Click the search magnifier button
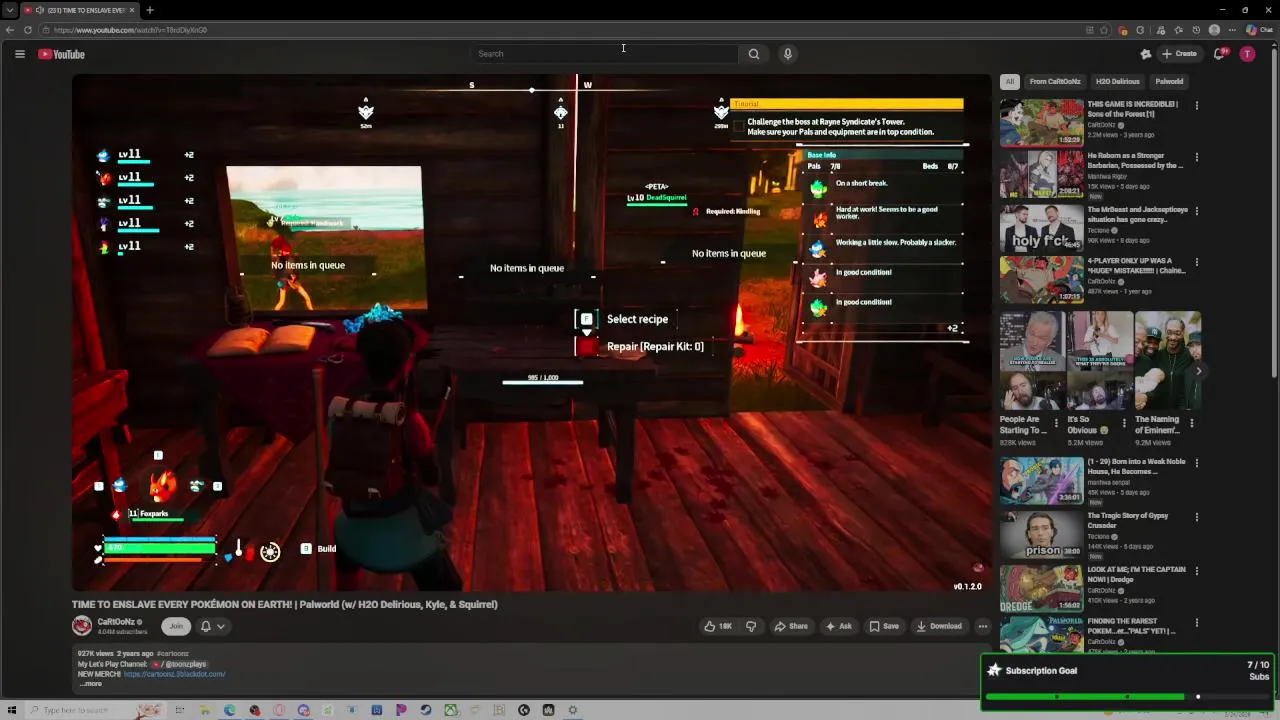This screenshot has width=1280, height=720. click(x=754, y=54)
